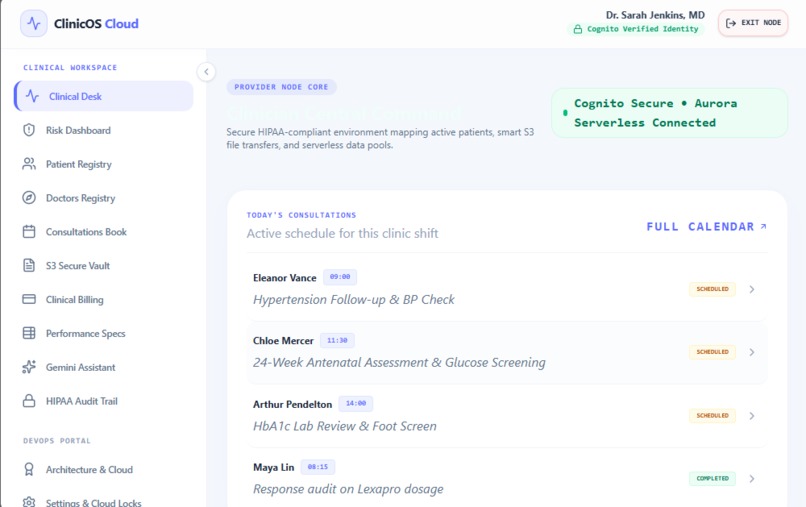806x507 pixels.
Task: Click the Full Calendar external arrow icon
Action: click(x=763, y=226)
